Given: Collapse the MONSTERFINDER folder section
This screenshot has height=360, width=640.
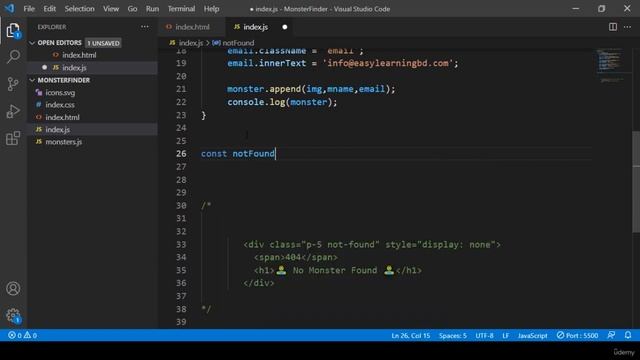Looking at the screenshot, I should pyautogui.click(x=32, y=80).
